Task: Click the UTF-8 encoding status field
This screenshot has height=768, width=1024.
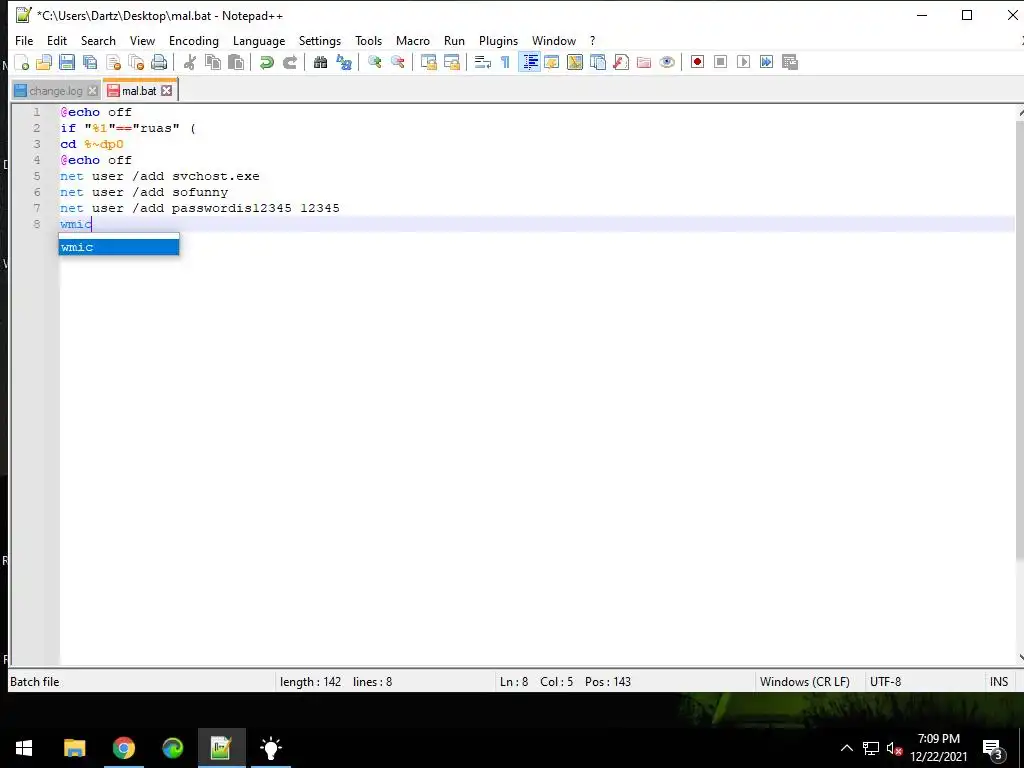Action: 886,682
